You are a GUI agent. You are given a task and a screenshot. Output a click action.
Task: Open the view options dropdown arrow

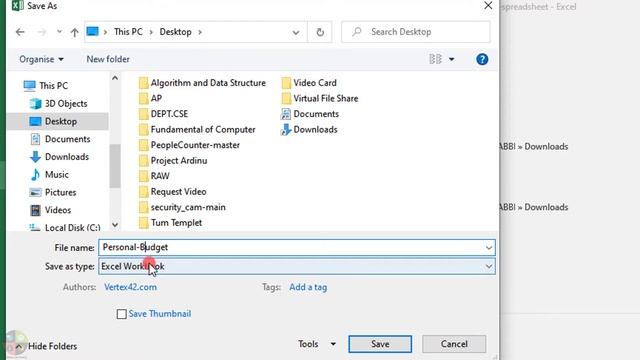click(x=451, y=60)
